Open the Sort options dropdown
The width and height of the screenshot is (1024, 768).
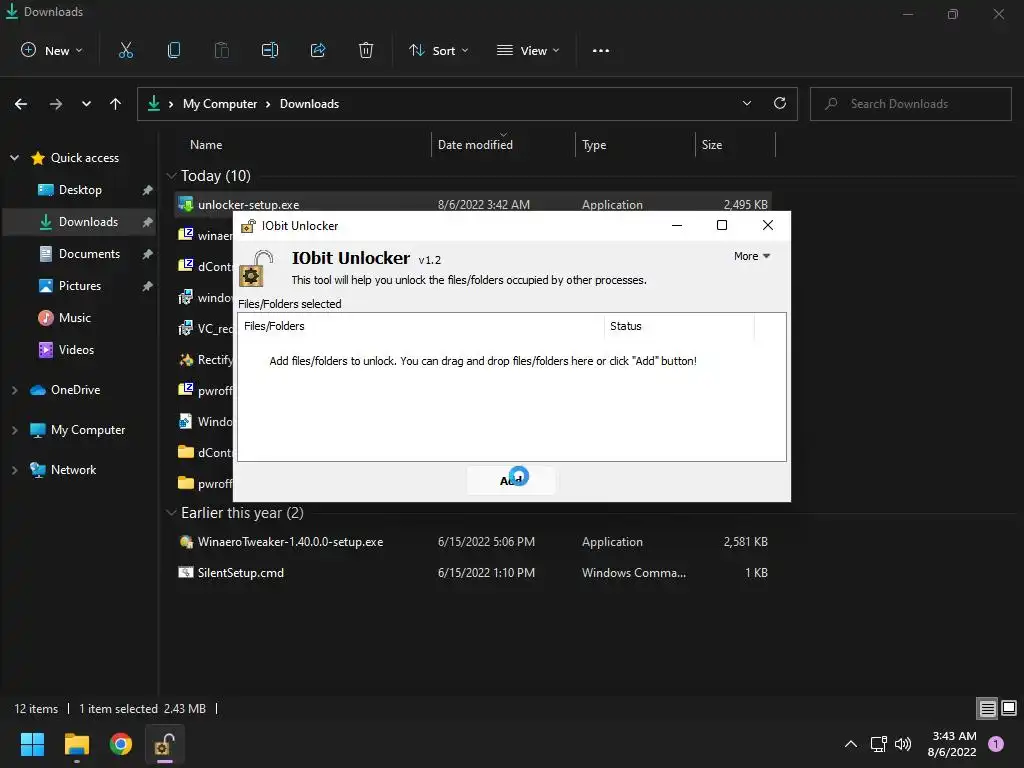point(438,50)
